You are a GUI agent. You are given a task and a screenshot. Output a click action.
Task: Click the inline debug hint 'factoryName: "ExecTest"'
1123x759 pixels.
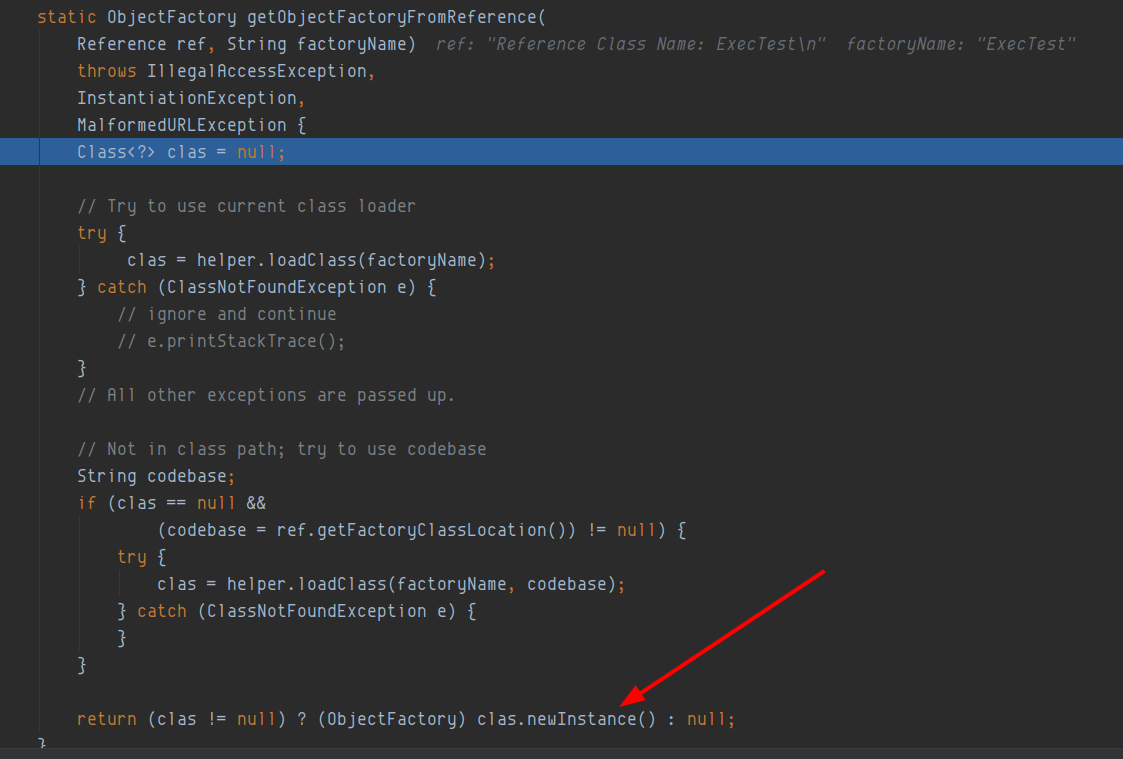click(960, 44)
